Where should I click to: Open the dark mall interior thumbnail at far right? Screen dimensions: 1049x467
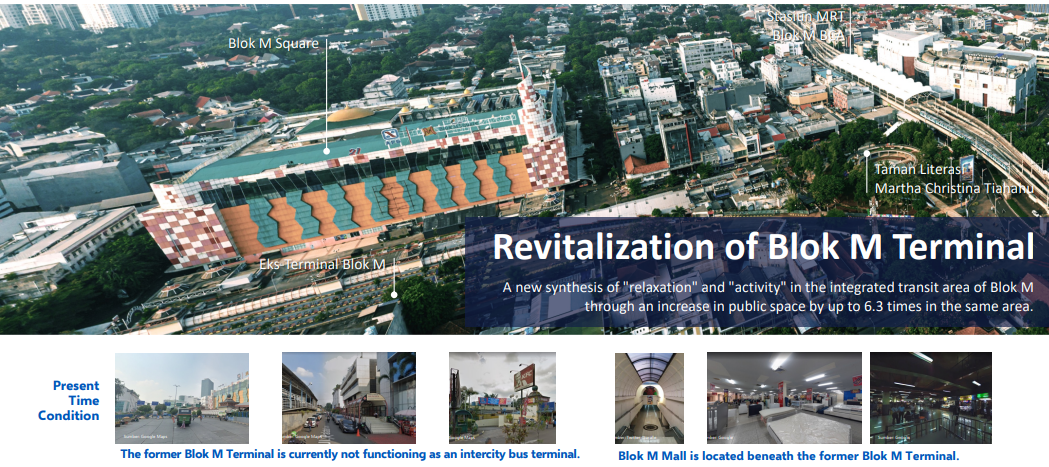(930, 397)
